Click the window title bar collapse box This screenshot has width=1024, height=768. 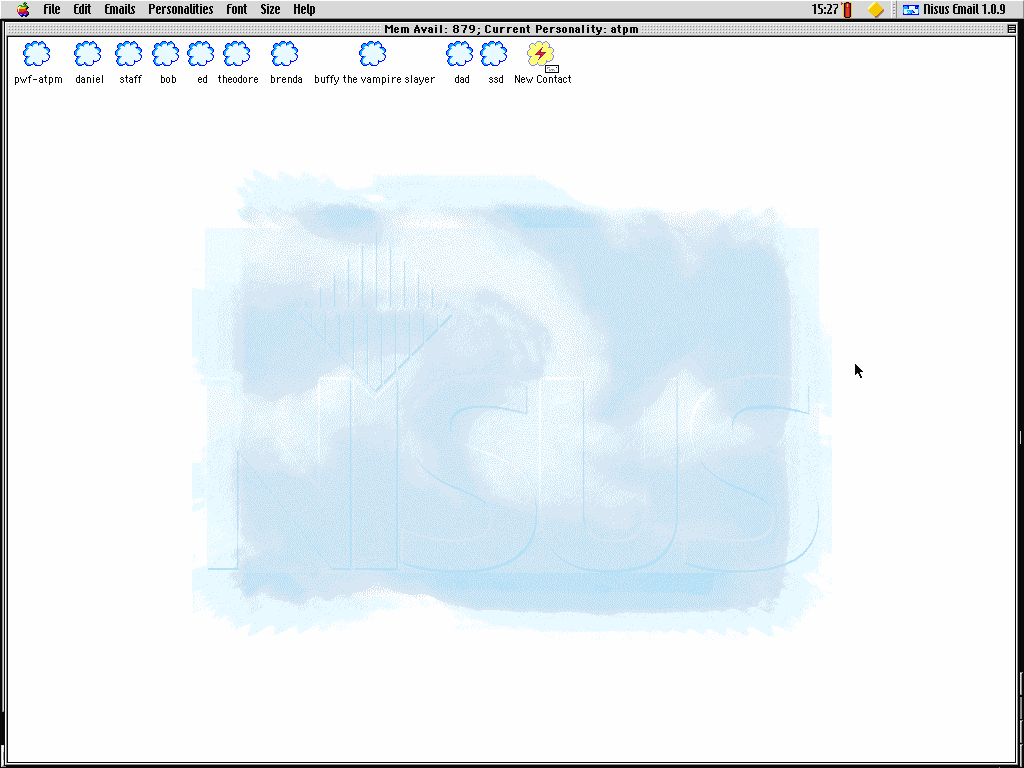[1012, 29]
